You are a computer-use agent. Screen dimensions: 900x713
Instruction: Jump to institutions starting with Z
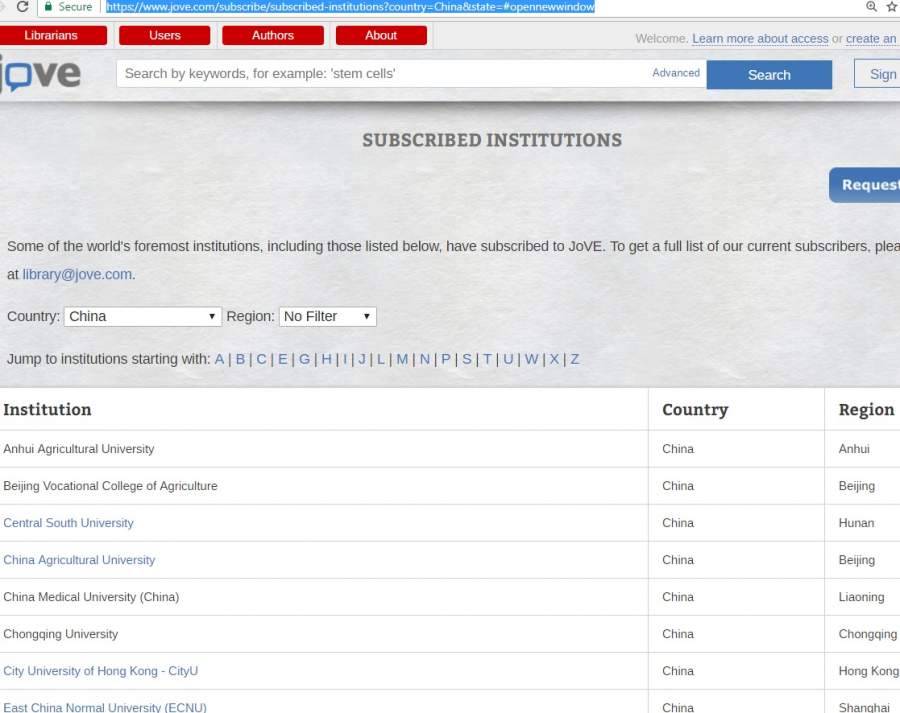[575, 359]
